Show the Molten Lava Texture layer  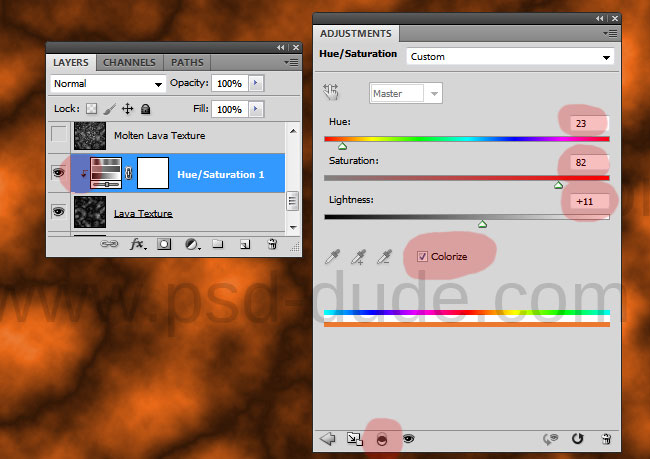click(x=59, y=134)
